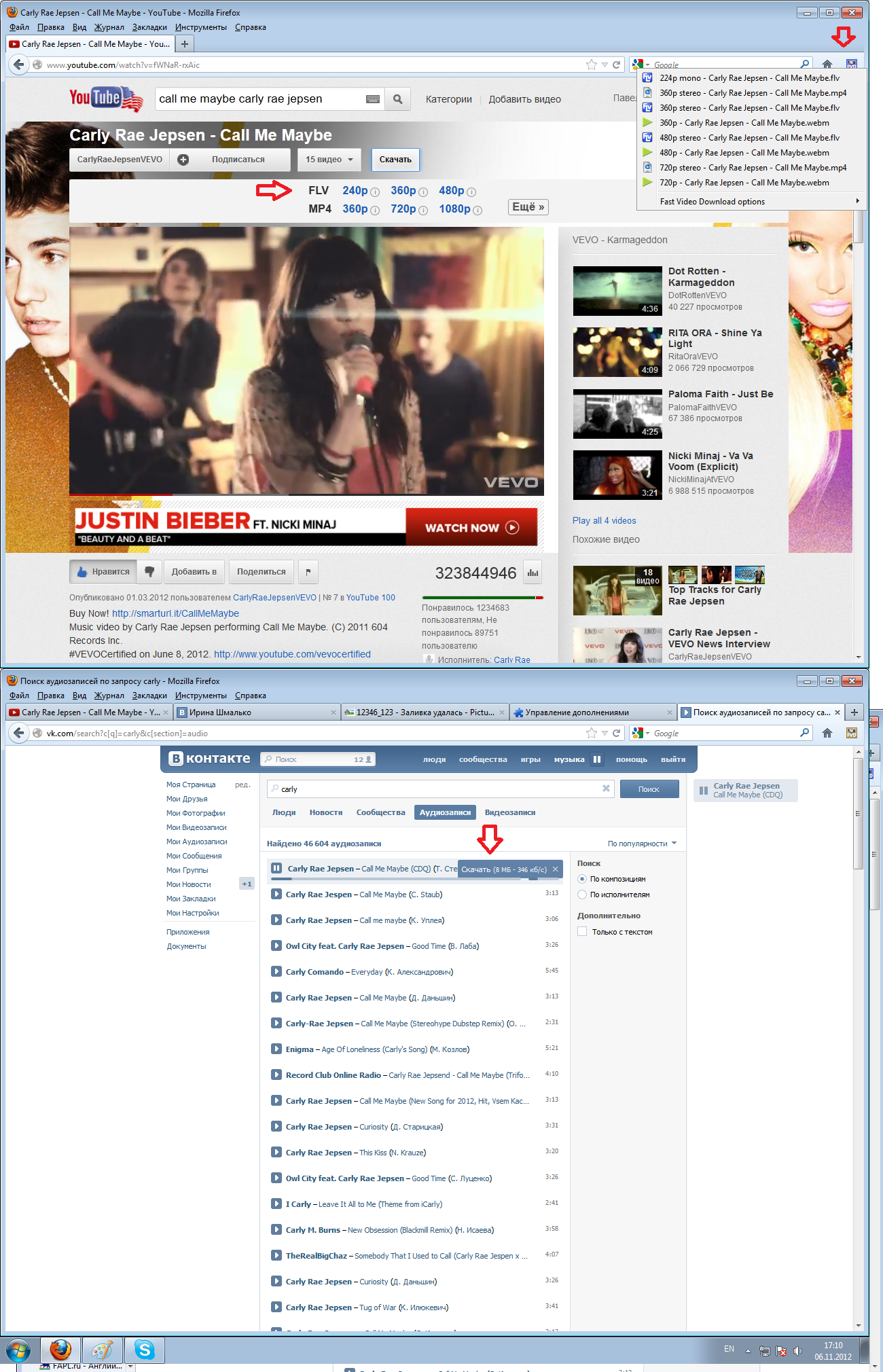
Task: Click the WATCH NOW ad button
Action: [471, 528]
